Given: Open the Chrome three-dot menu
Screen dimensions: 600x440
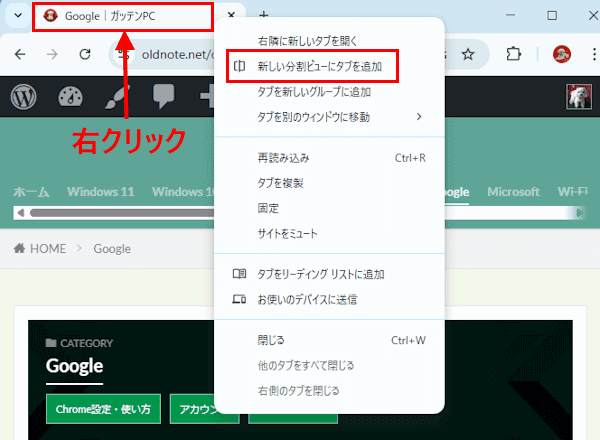Looking at the screenshot, I should tap(594, 54).
